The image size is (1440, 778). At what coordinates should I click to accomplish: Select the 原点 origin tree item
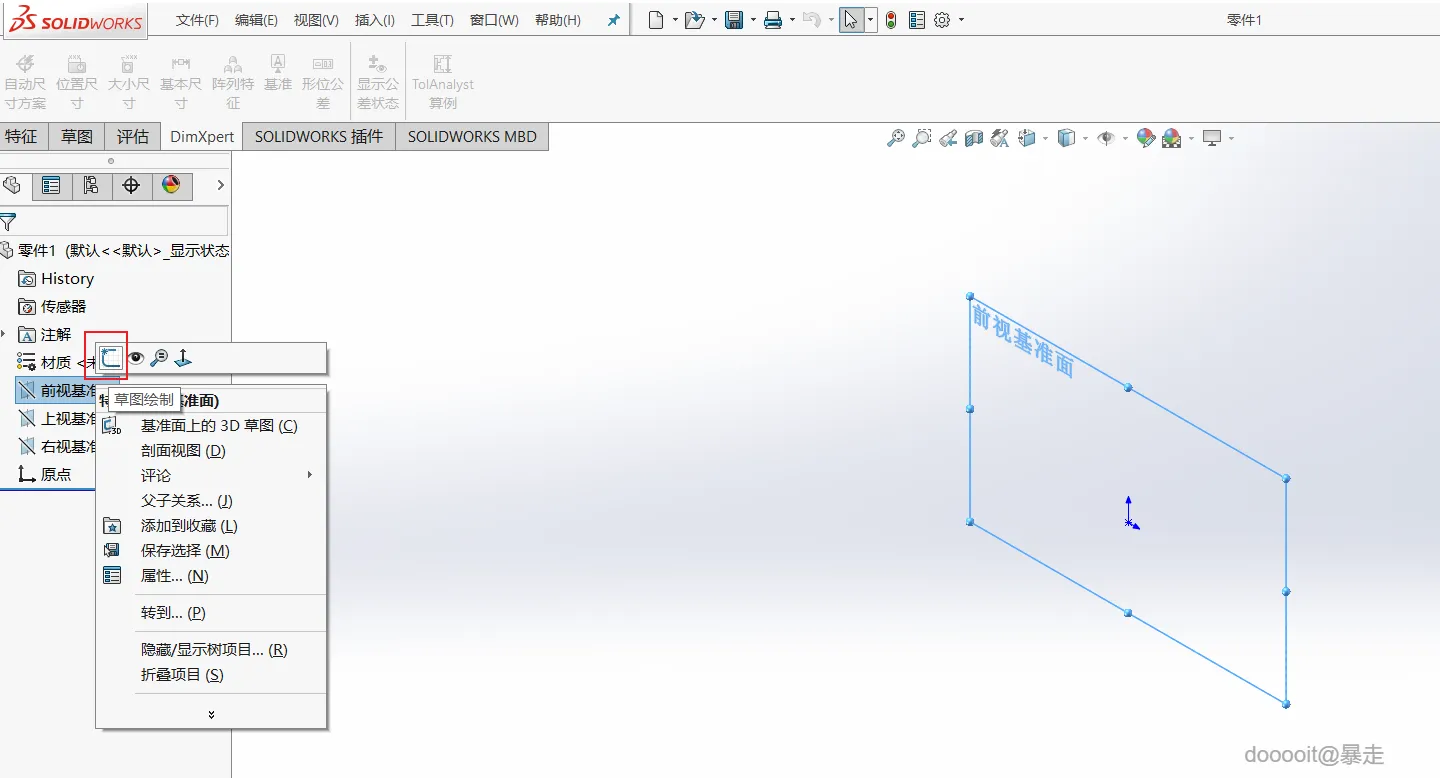45,475
